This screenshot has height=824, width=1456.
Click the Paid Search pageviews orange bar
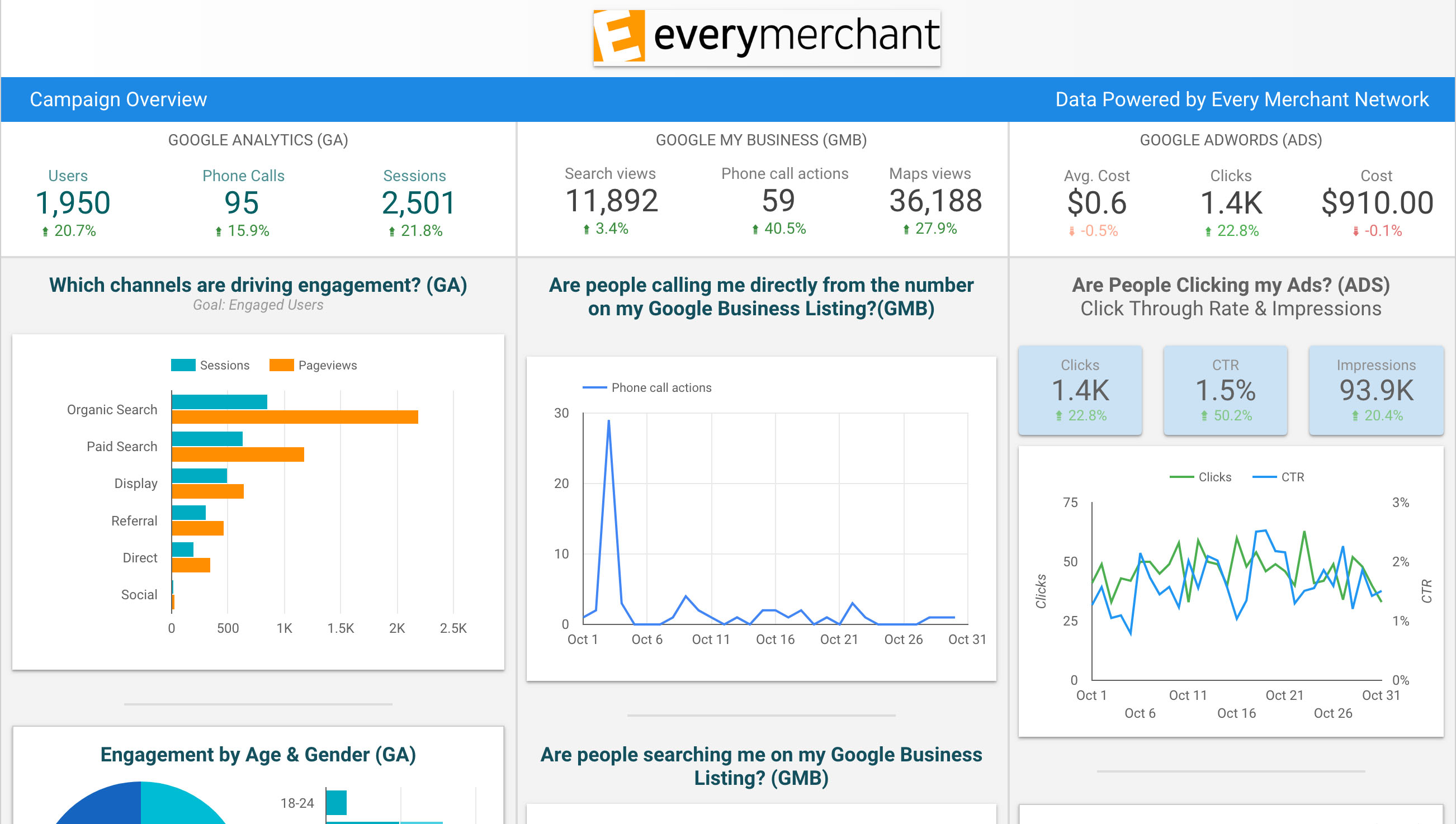238,454
